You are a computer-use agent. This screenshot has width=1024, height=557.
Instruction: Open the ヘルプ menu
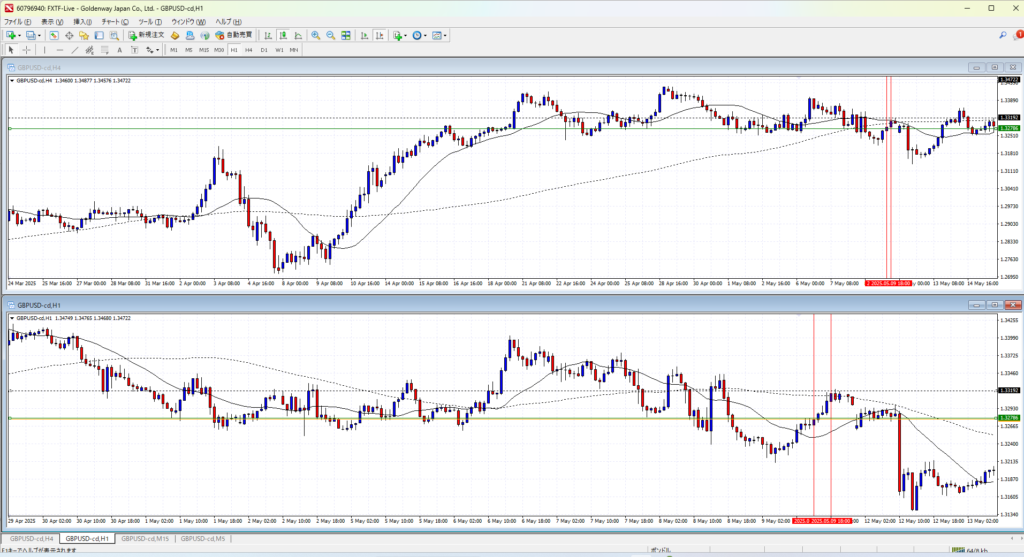click(x=219, y=21)
